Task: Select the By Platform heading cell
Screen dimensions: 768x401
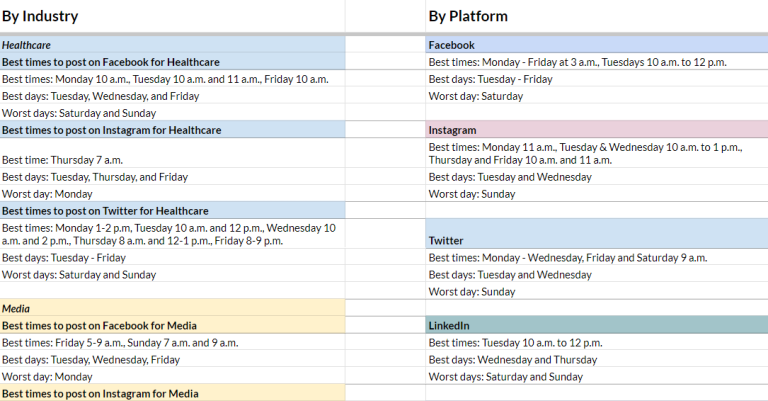Action: click(467, 16)
